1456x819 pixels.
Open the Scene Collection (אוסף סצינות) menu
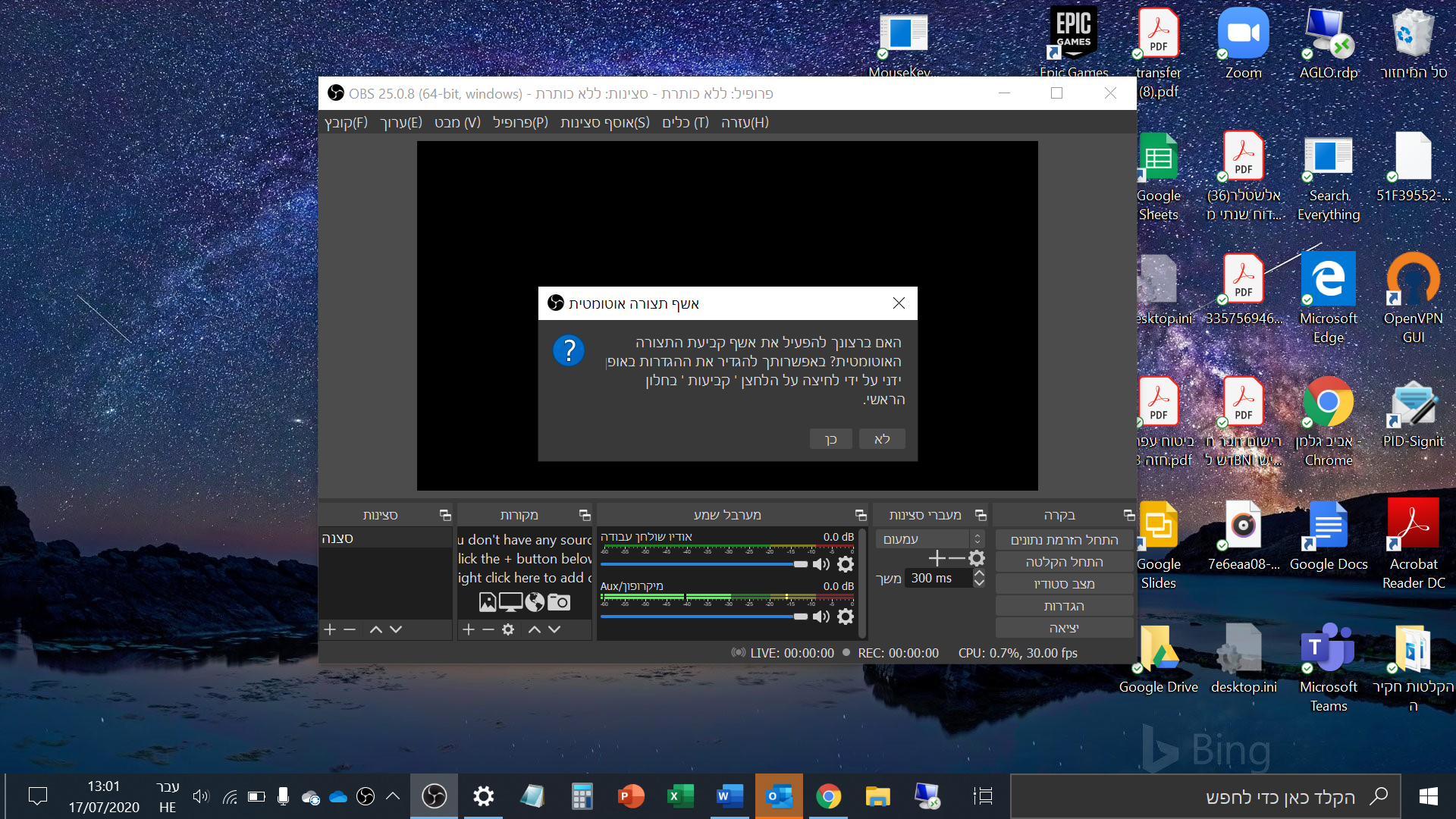[604, 122]
